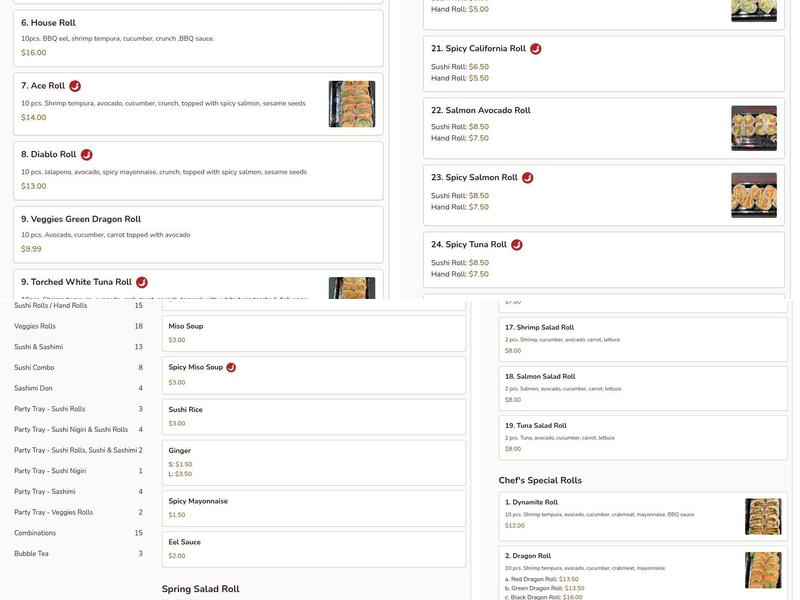Screen dimensions: 800x600
Task: View the Dynamite Roll image
Action: click(763, 516)
